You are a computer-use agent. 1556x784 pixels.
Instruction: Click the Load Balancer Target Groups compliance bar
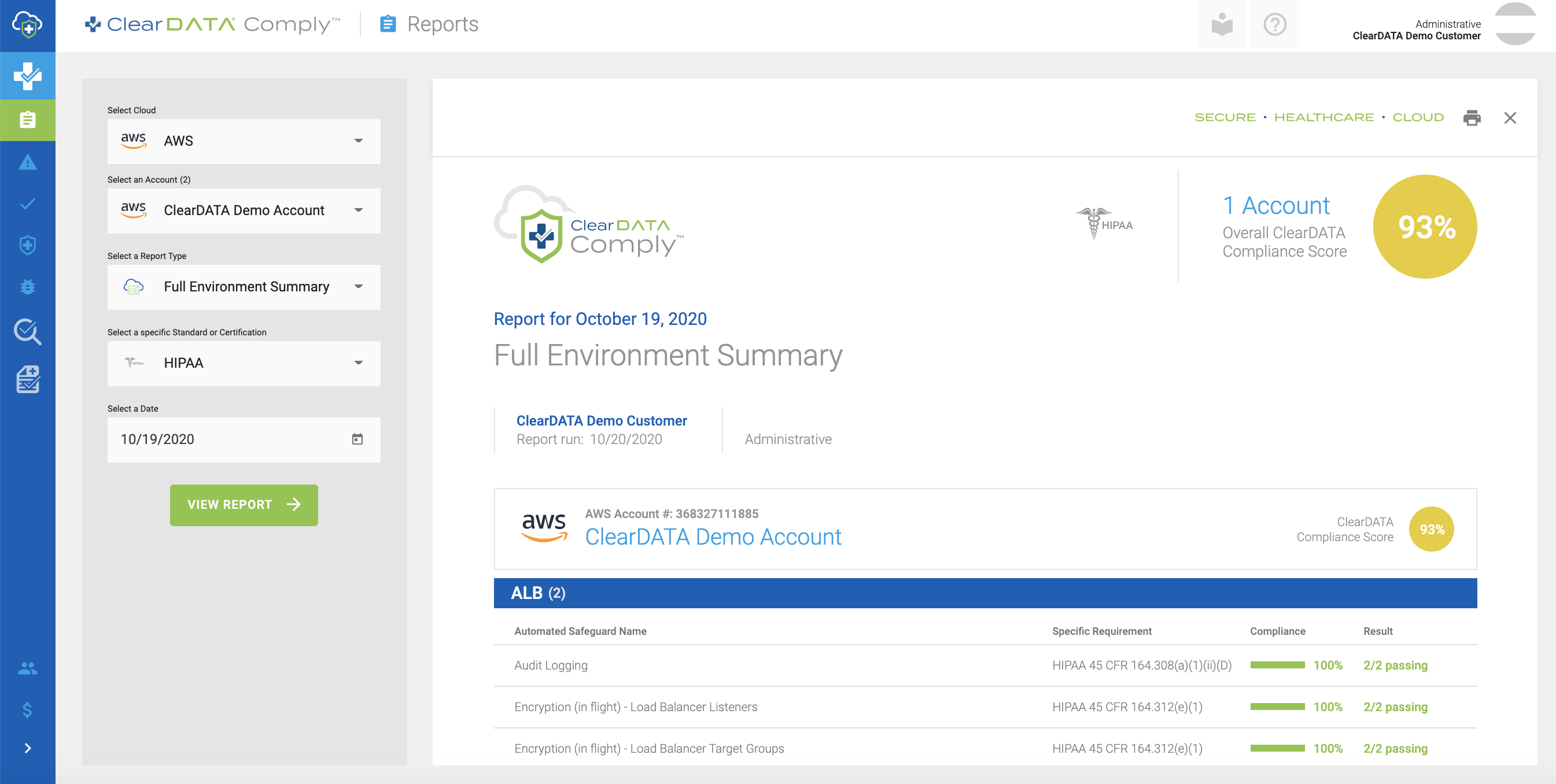click(1277, 748)
